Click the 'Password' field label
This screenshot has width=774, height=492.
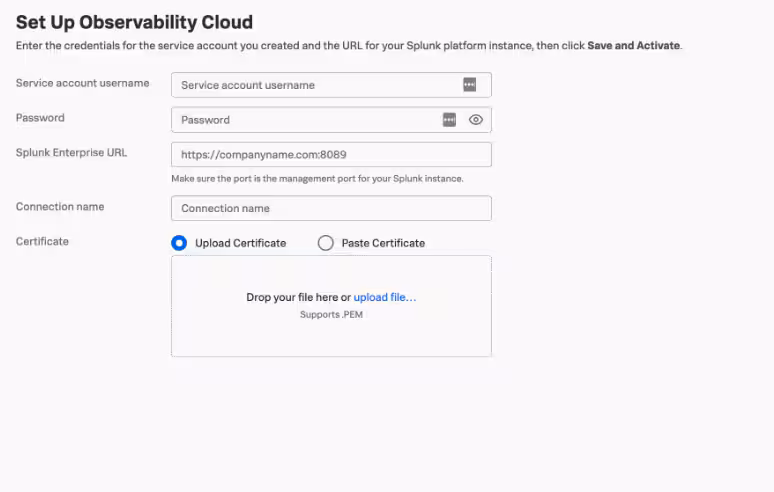pyautogui.click(x=40, y=118)
